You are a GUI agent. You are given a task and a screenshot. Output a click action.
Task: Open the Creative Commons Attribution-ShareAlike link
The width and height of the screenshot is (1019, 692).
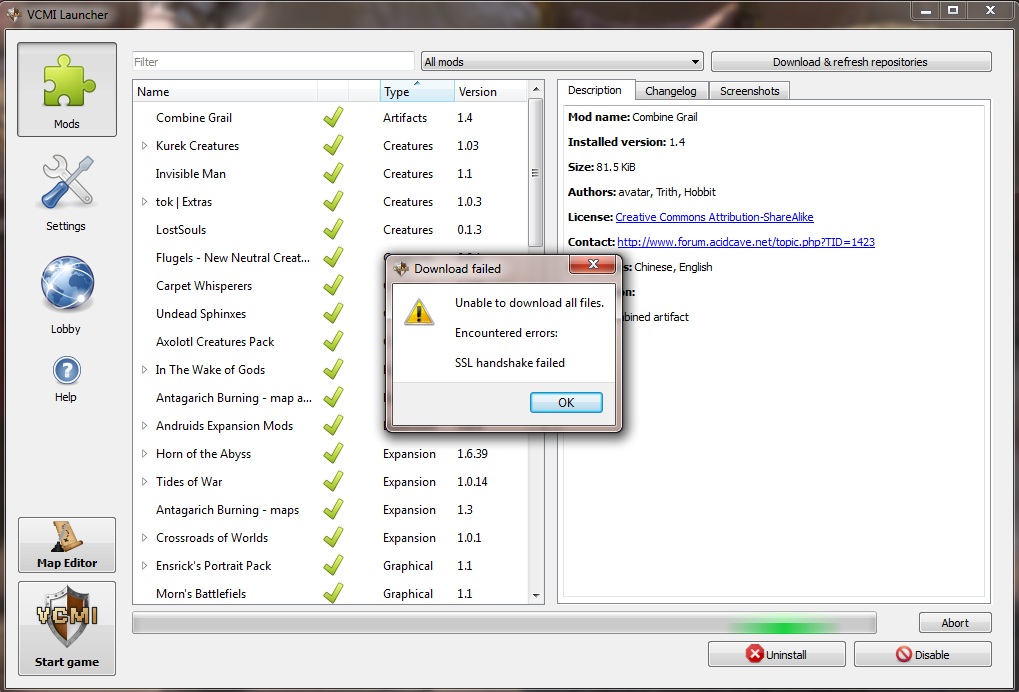point(714,217)
